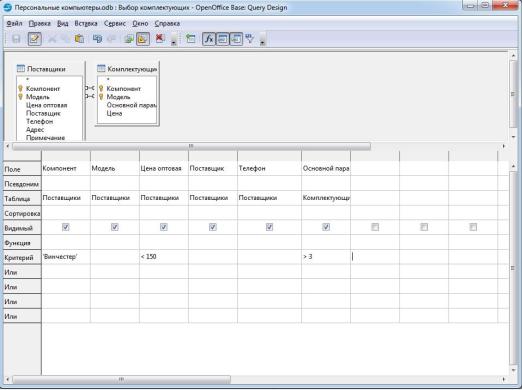This screenshot has height=390, width=522.
Task: Select the Поле row header
Action: (x=22, y=169)
